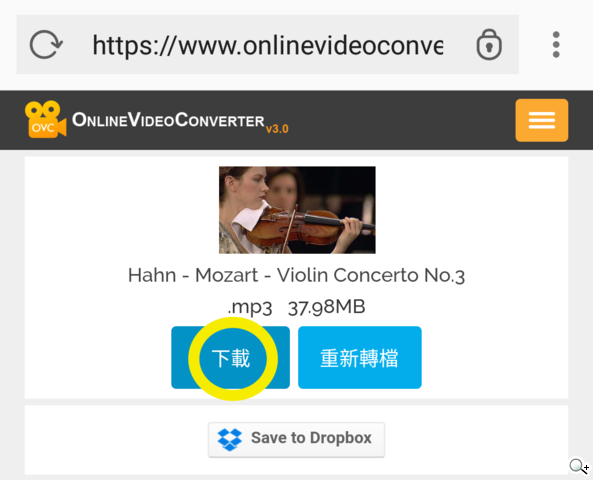593x480 pixels.
Task: Click the 重新轉檔 reconvert button
Action: pos(360,357)
